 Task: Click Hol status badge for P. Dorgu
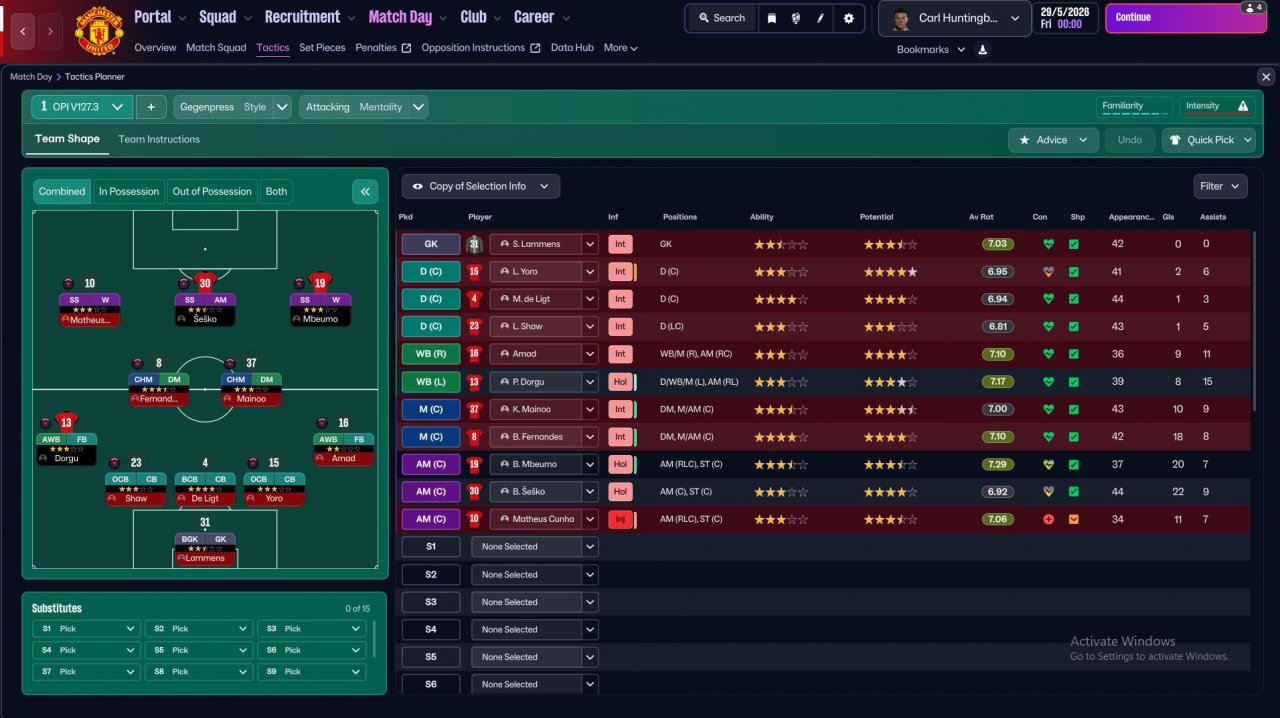click(x=620, y=382)
